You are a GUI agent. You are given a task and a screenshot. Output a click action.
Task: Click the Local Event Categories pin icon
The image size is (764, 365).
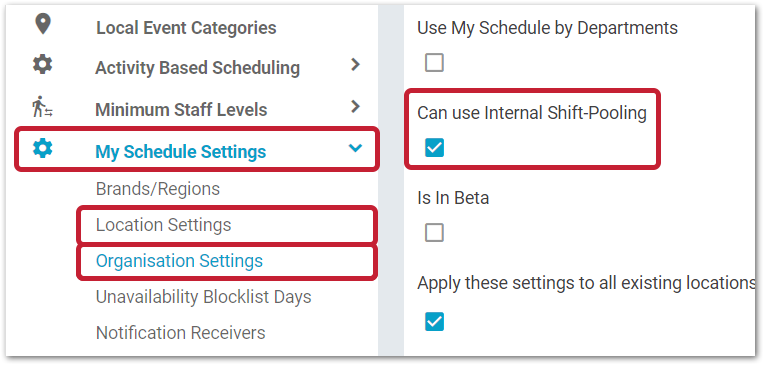(43, 24)
